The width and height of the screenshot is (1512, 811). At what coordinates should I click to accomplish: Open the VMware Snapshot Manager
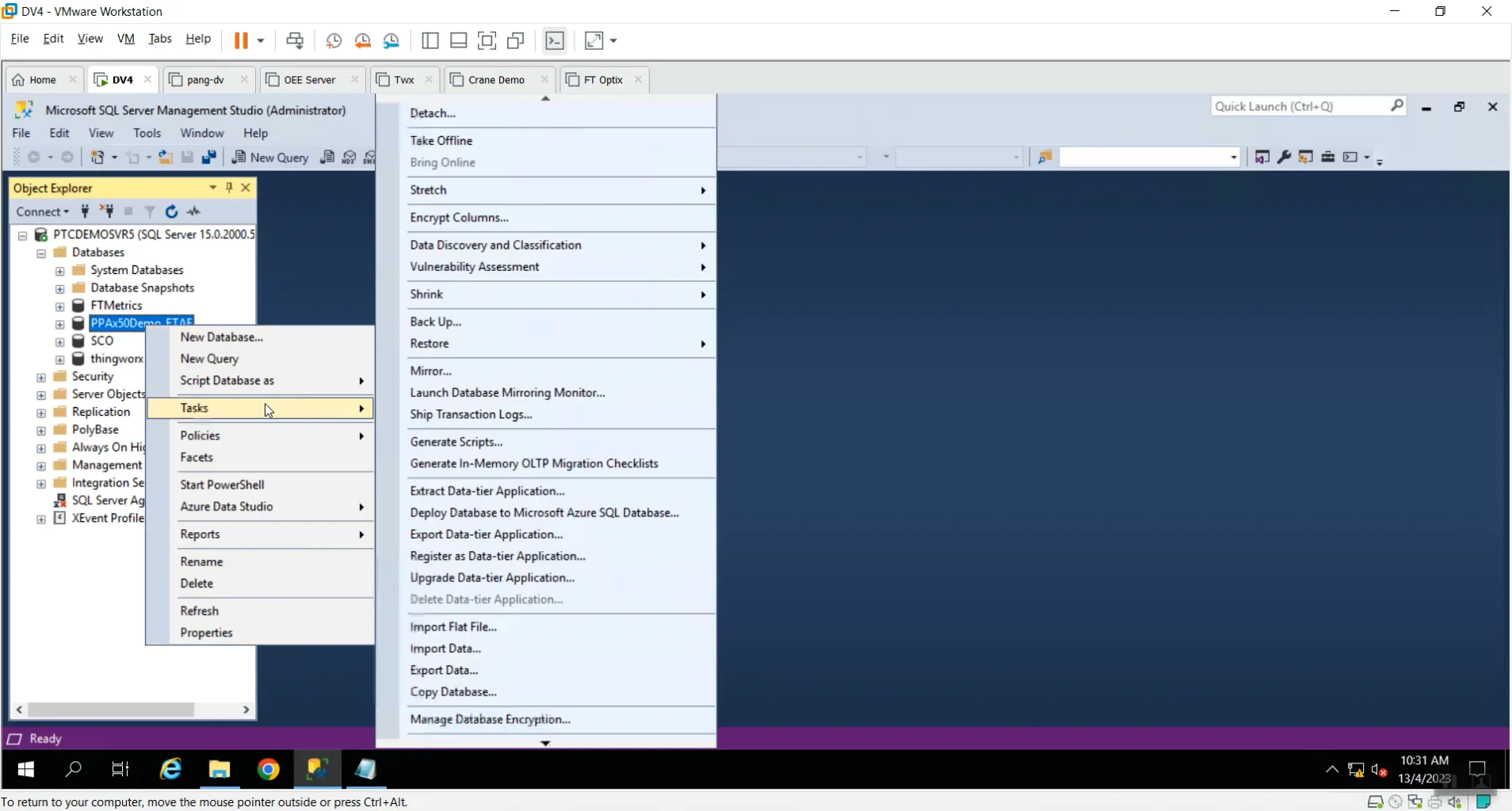[x=392, y=40]
